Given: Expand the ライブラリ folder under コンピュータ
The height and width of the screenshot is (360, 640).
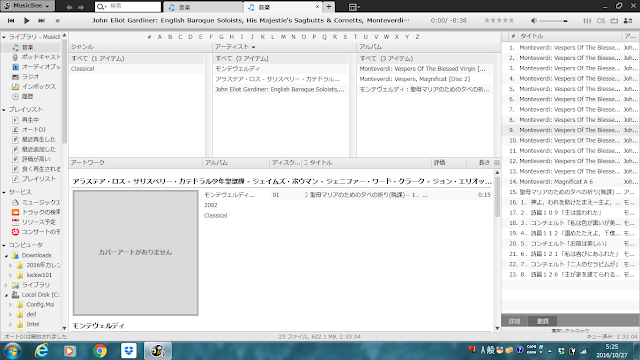Looking at the screenshot, I should point(6,285).
